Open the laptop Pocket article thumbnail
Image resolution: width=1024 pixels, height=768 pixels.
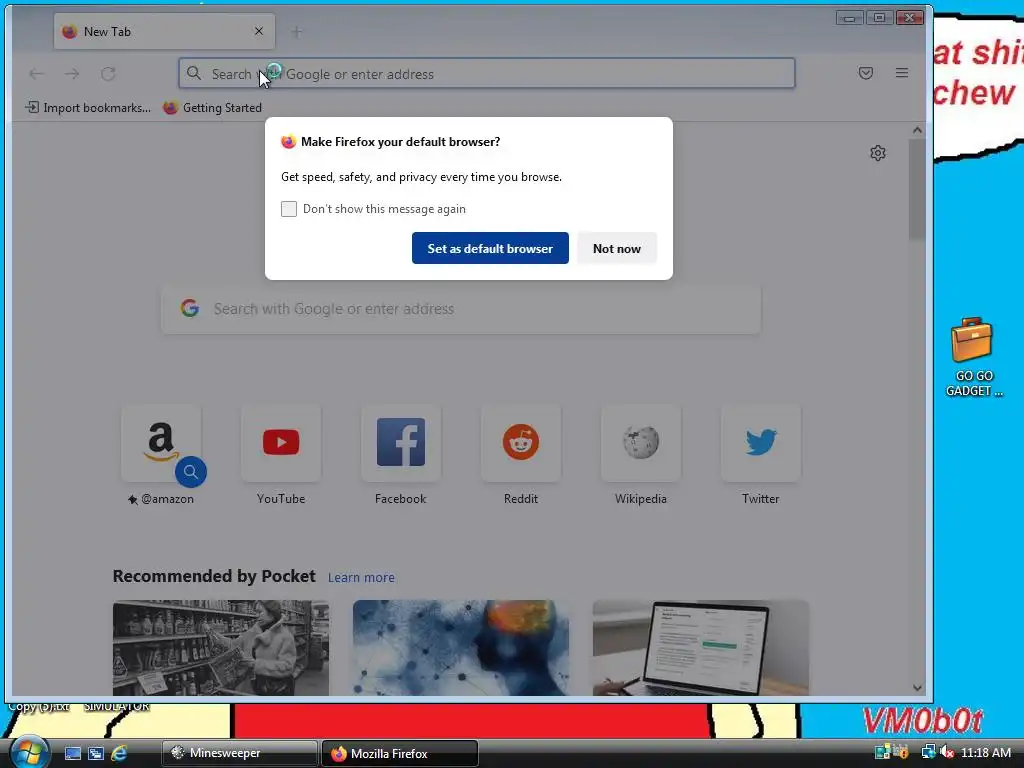pos(701,648)
